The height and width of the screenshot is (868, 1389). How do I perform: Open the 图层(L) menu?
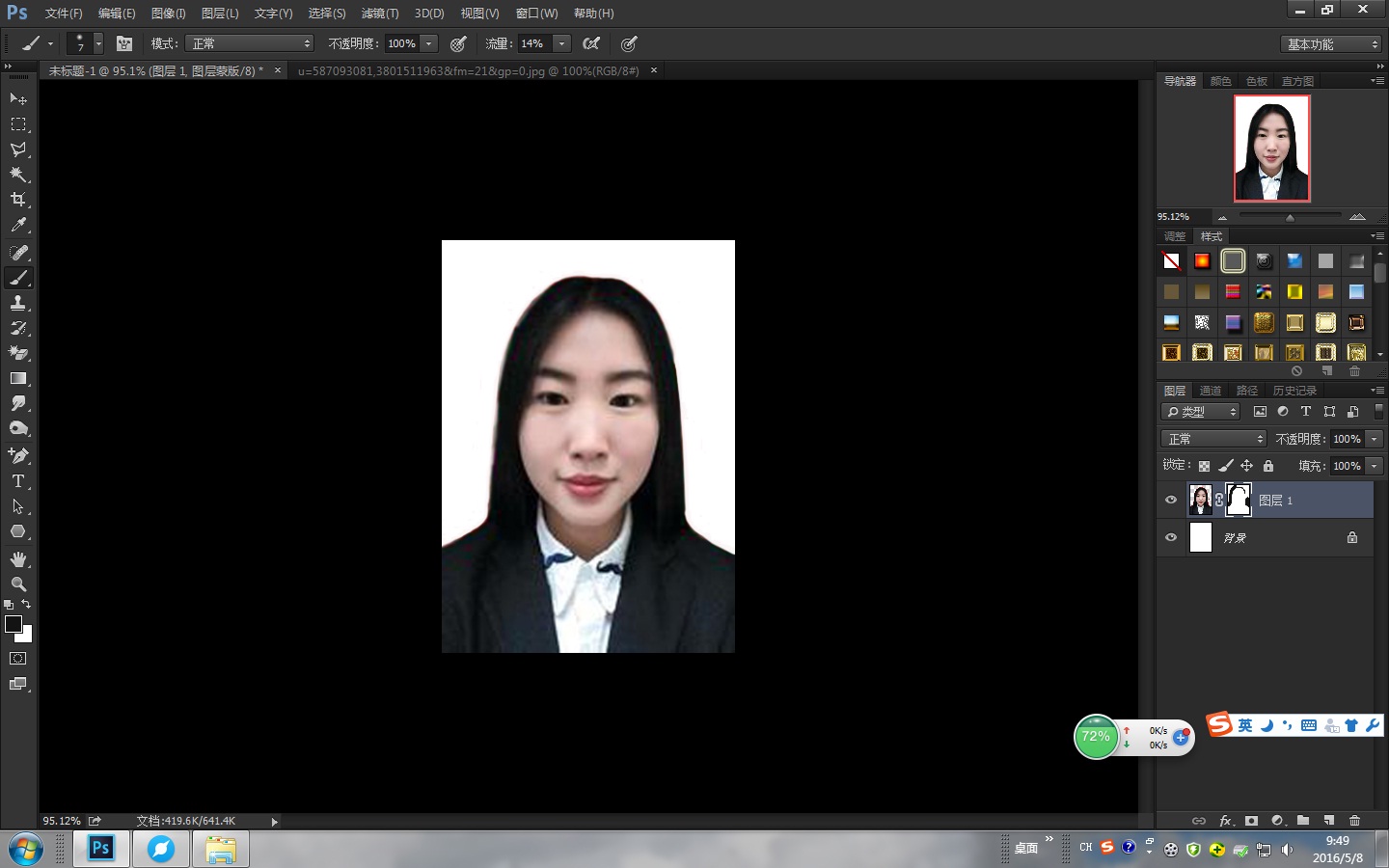[x=220, y=14]
